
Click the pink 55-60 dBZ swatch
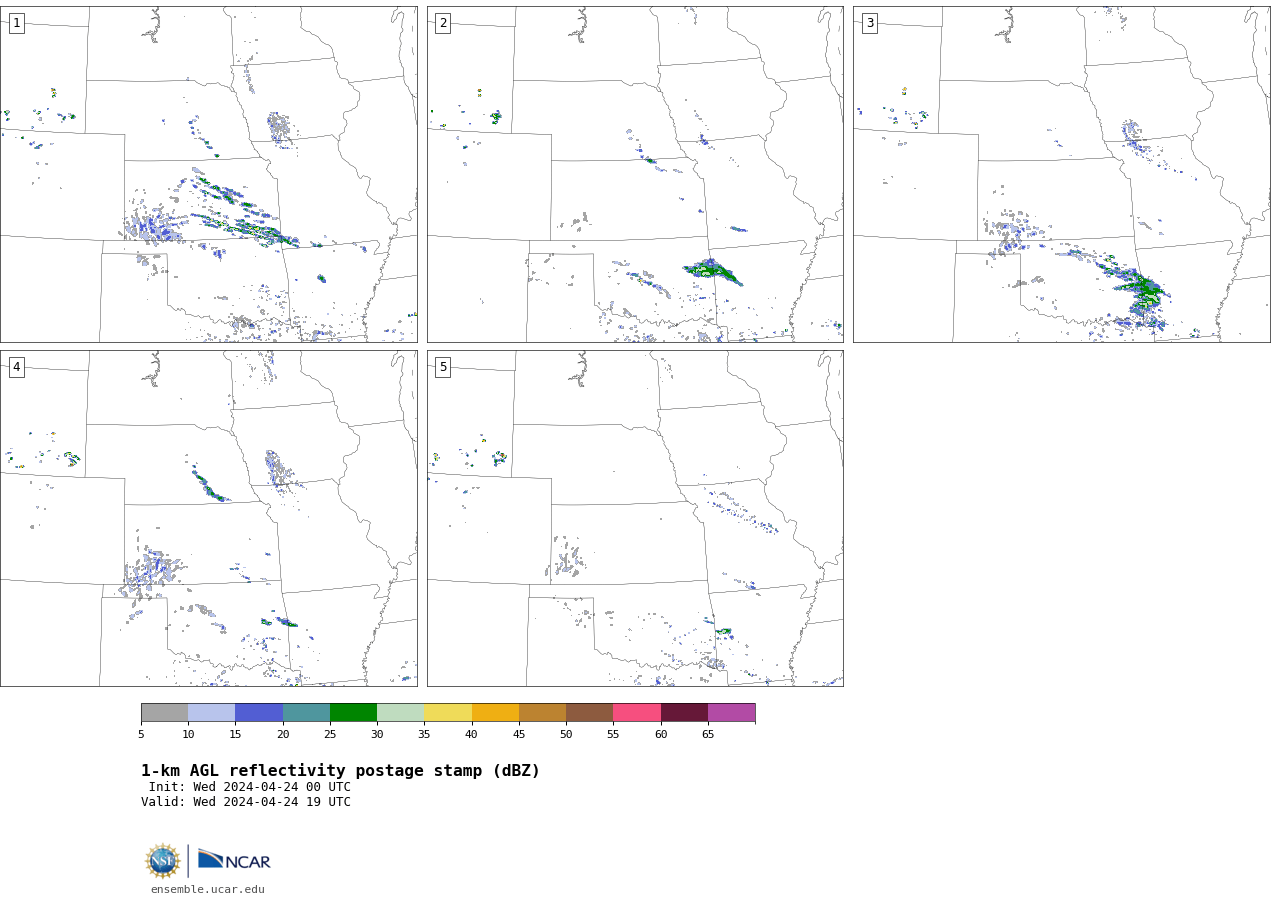637,713
